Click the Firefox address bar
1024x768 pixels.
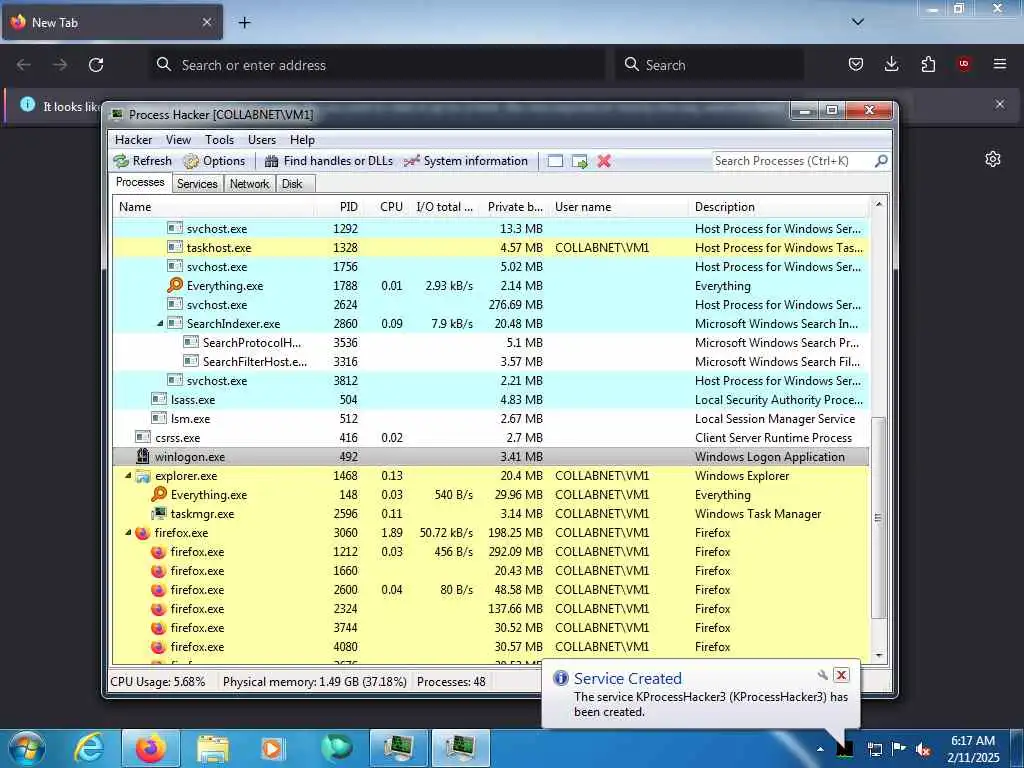point(376,65)
